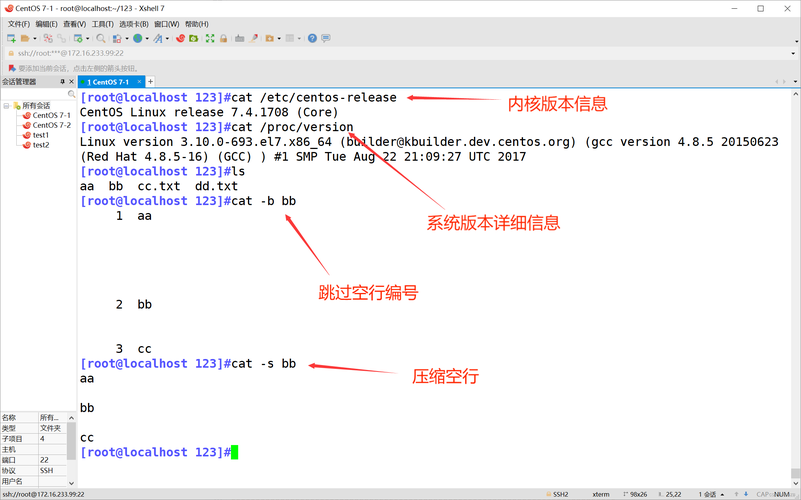801x500 pixels.
Task: Click the grey up arrow in status bar
Action: (x=736, y=494)
